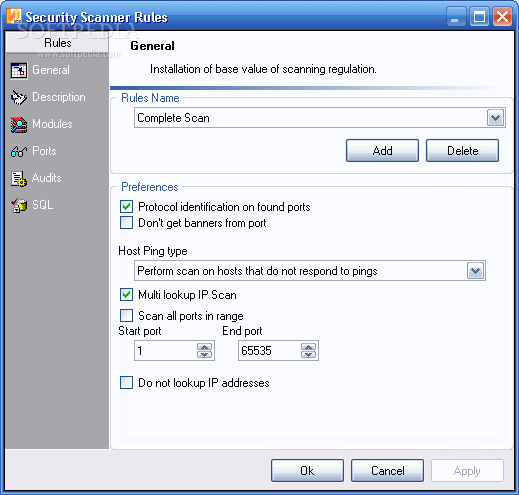Enable Do not lookup IP addresses
519x495 pixels.
(x=126, y=383)
